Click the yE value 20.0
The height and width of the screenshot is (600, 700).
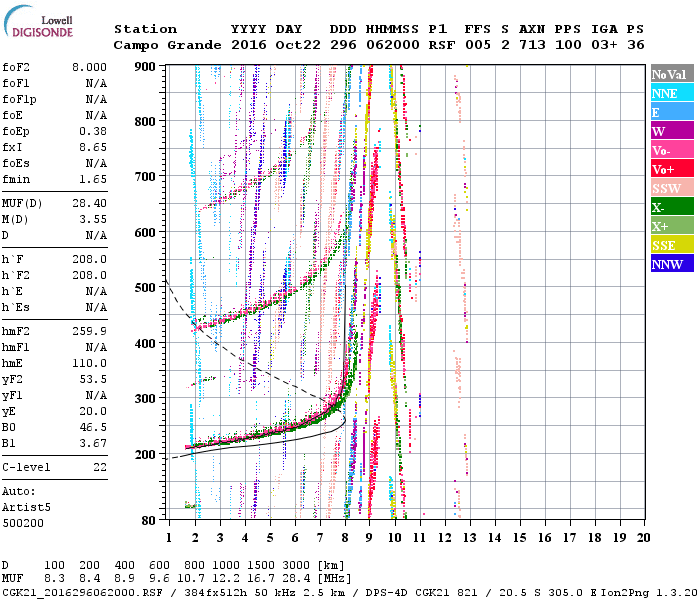93,412
